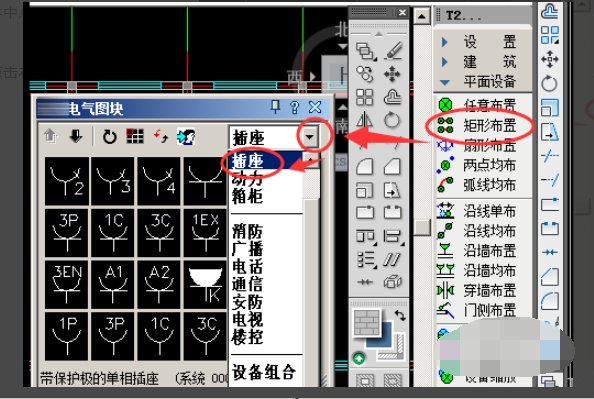Choose the 1P socket symbol
This screenshot has width=594, height=399.
tap(67, 336)
